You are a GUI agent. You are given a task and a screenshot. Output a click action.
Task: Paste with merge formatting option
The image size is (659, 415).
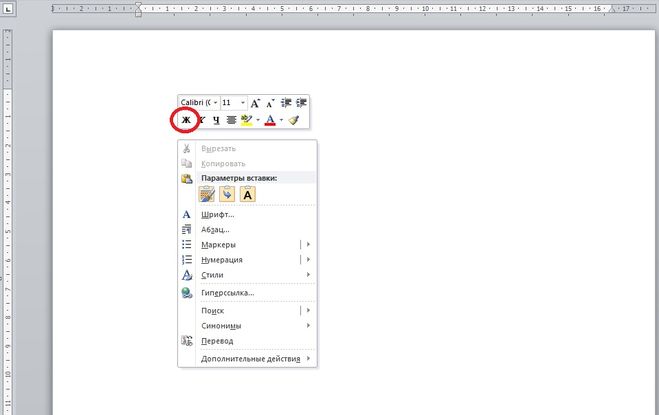(x=227, y=194)
